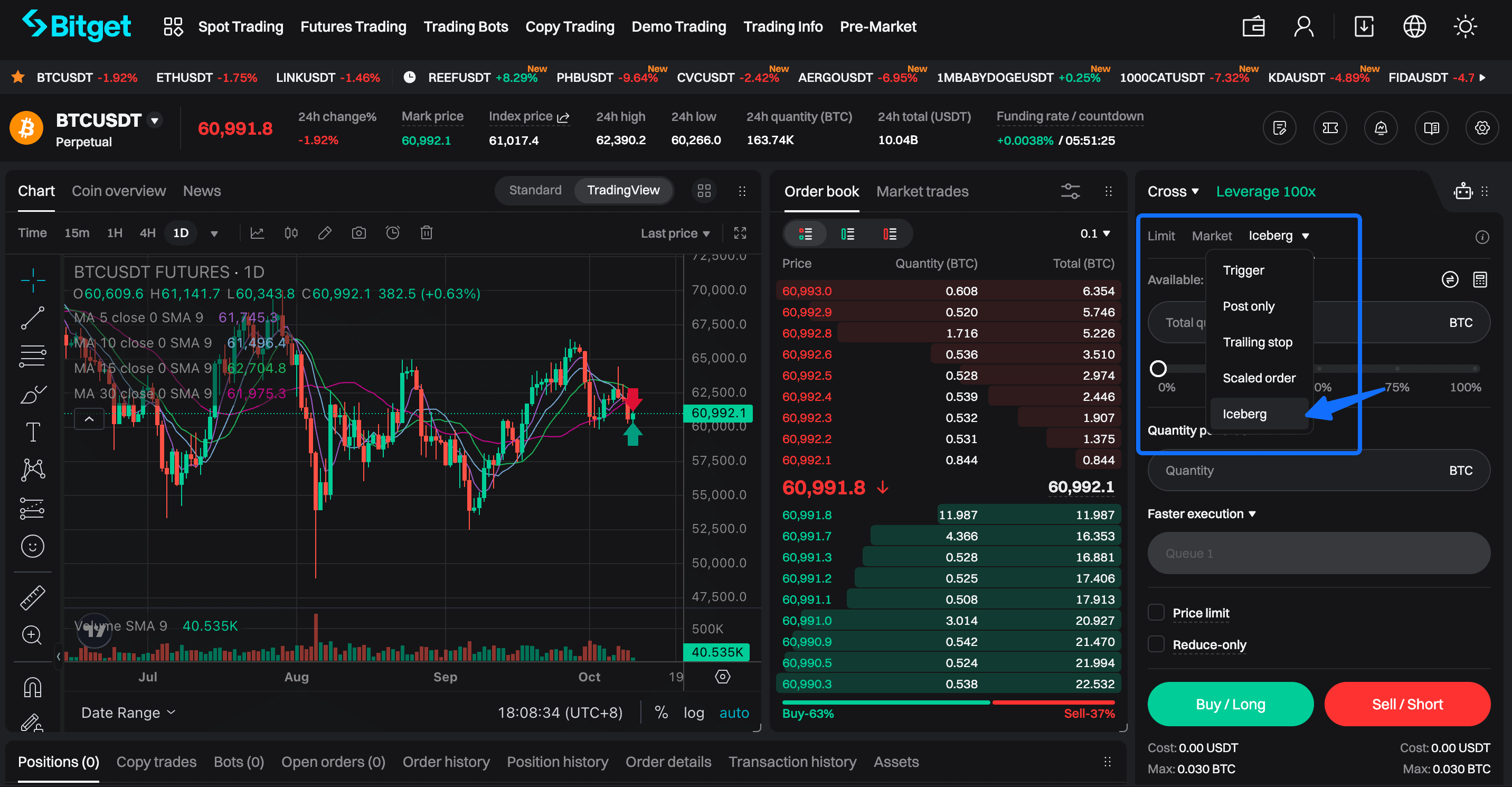Select the emoji sticker tool
1512x787 pixels.
[x=33, y=546]
